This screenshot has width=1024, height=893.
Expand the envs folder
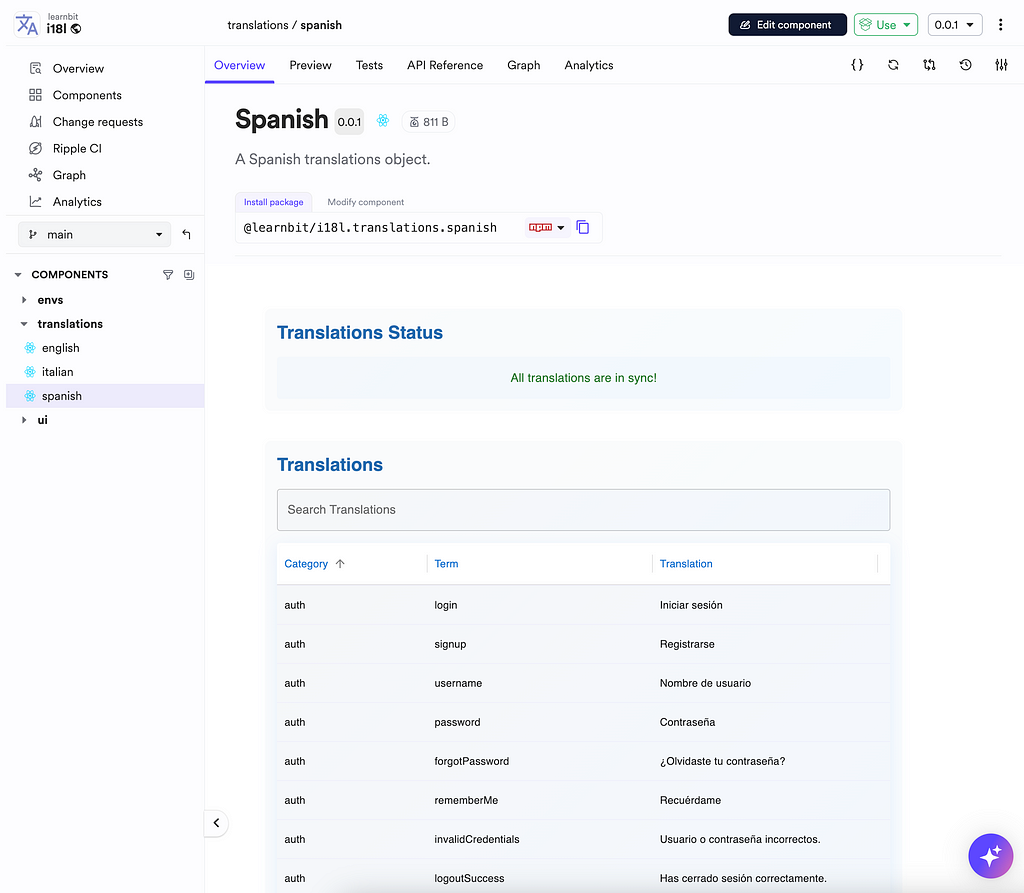point(24,300)
